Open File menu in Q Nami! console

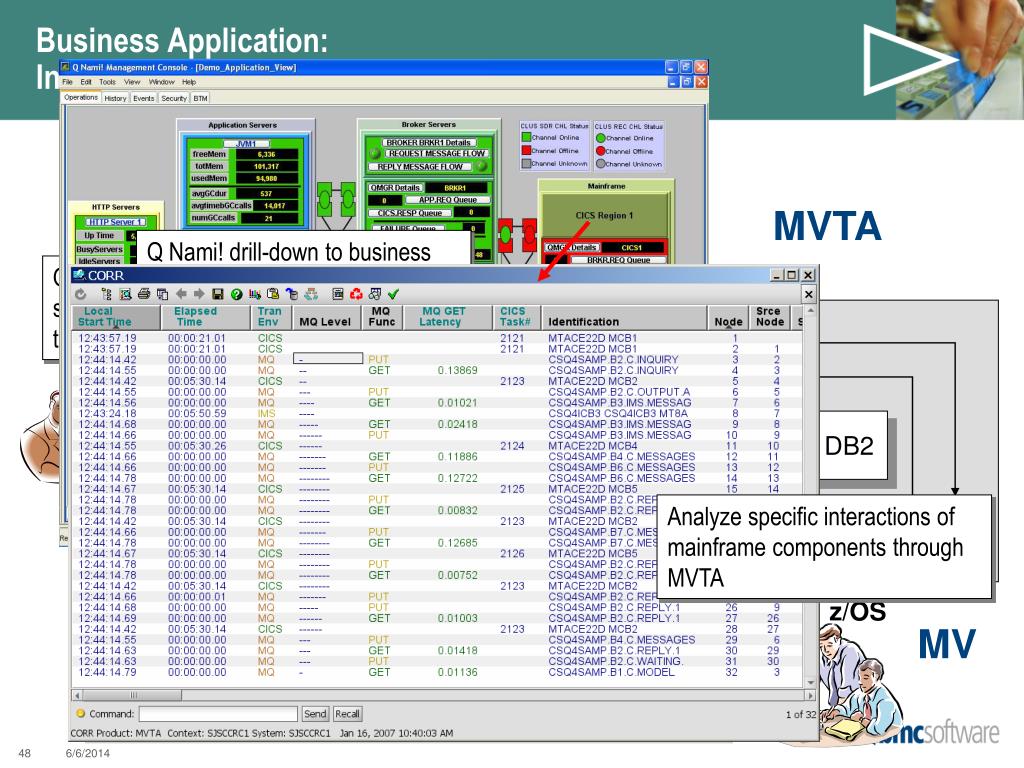(x=68, y=82)
